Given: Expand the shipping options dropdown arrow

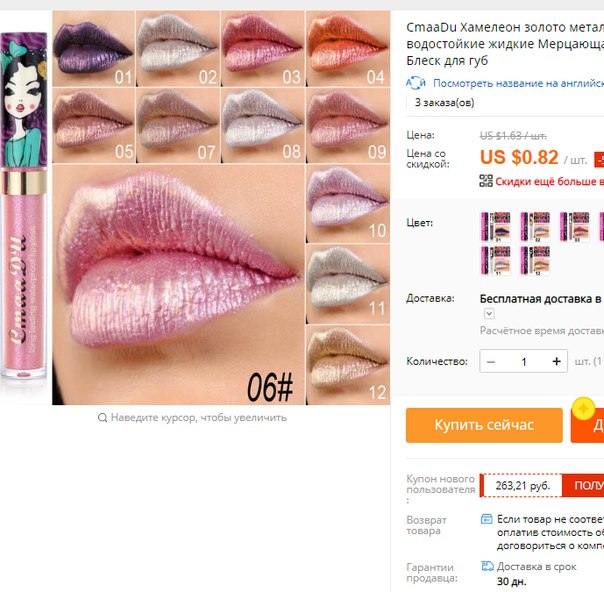Looking at the screenshot, I should click(489, 314).
